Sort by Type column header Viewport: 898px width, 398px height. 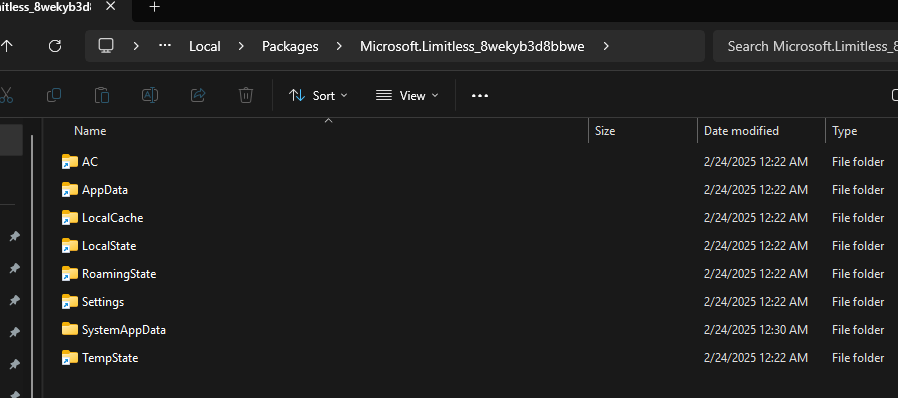[x=845, y=131]
